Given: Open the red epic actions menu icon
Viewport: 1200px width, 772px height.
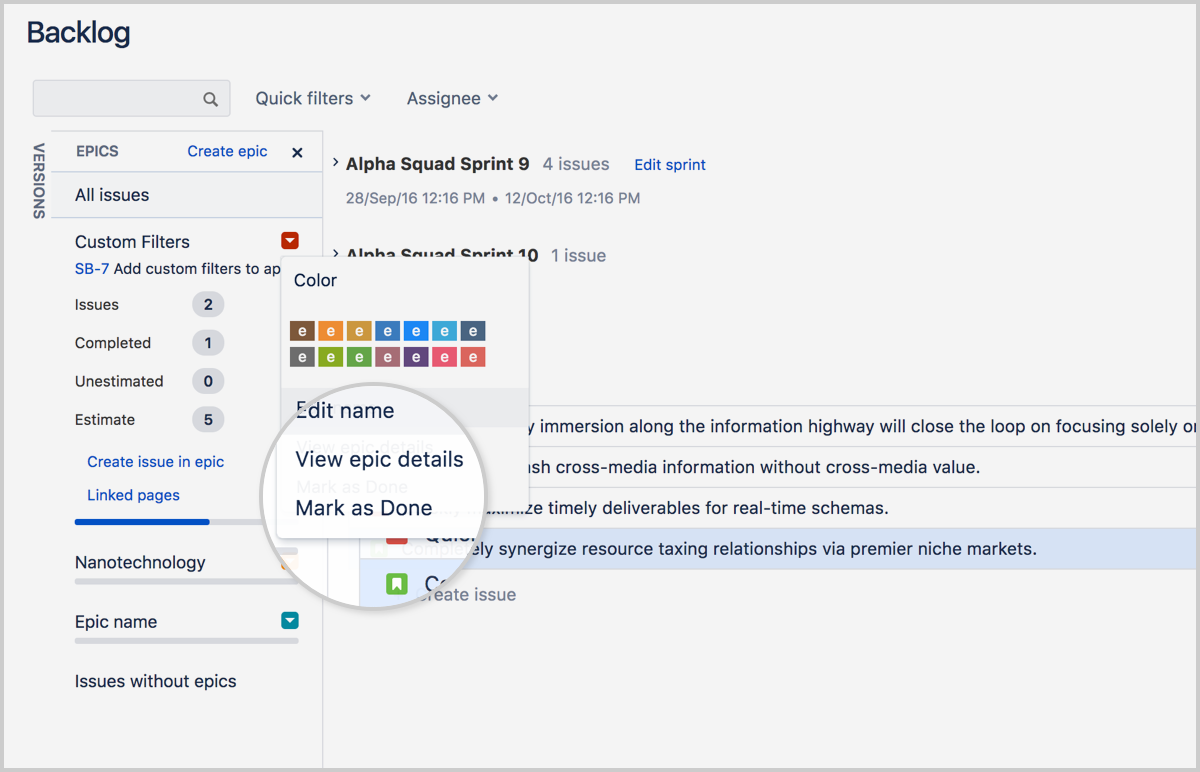Looking at the screenshot, I should point(289,240).
